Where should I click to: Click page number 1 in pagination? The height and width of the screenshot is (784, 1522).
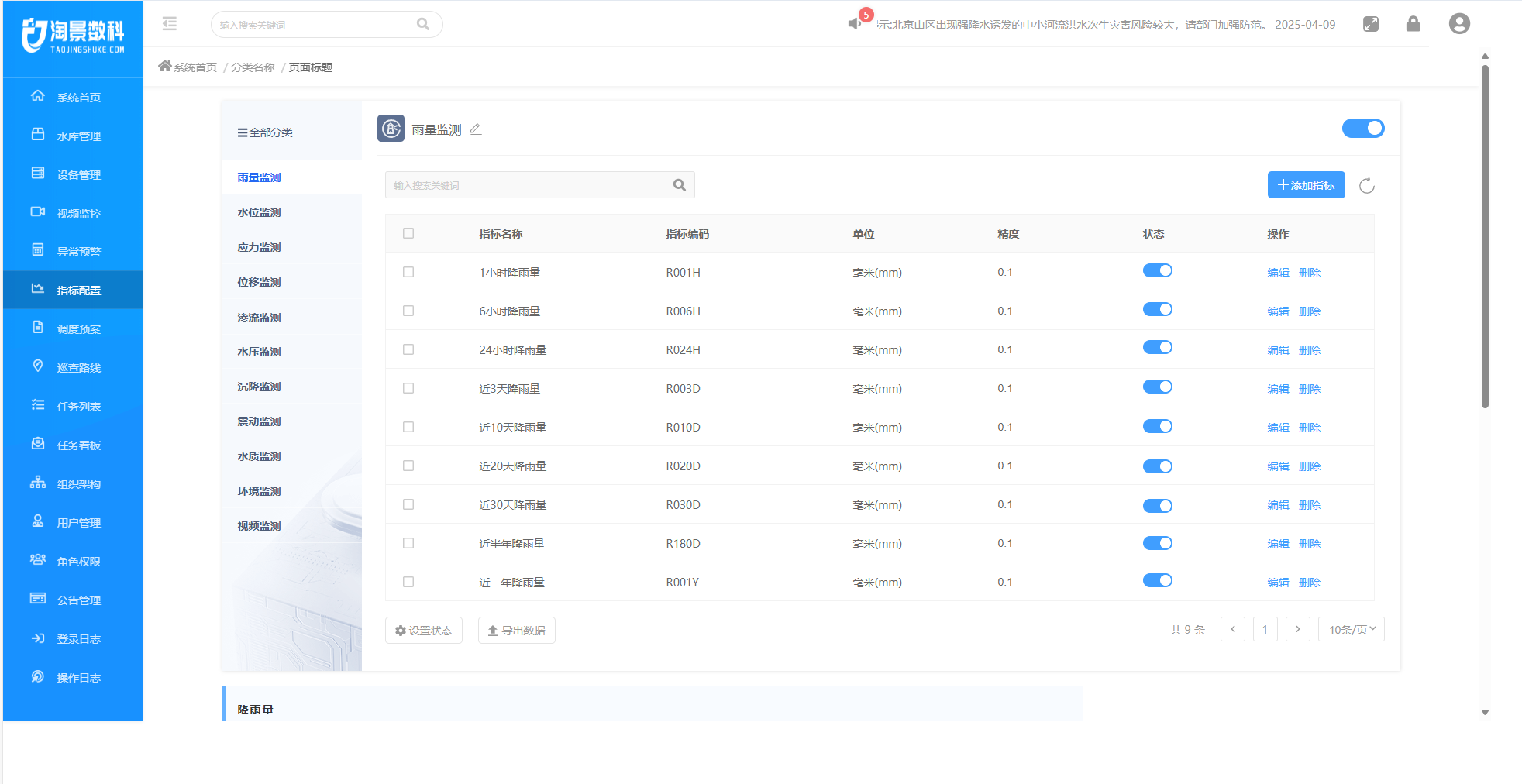[1265, 629]
